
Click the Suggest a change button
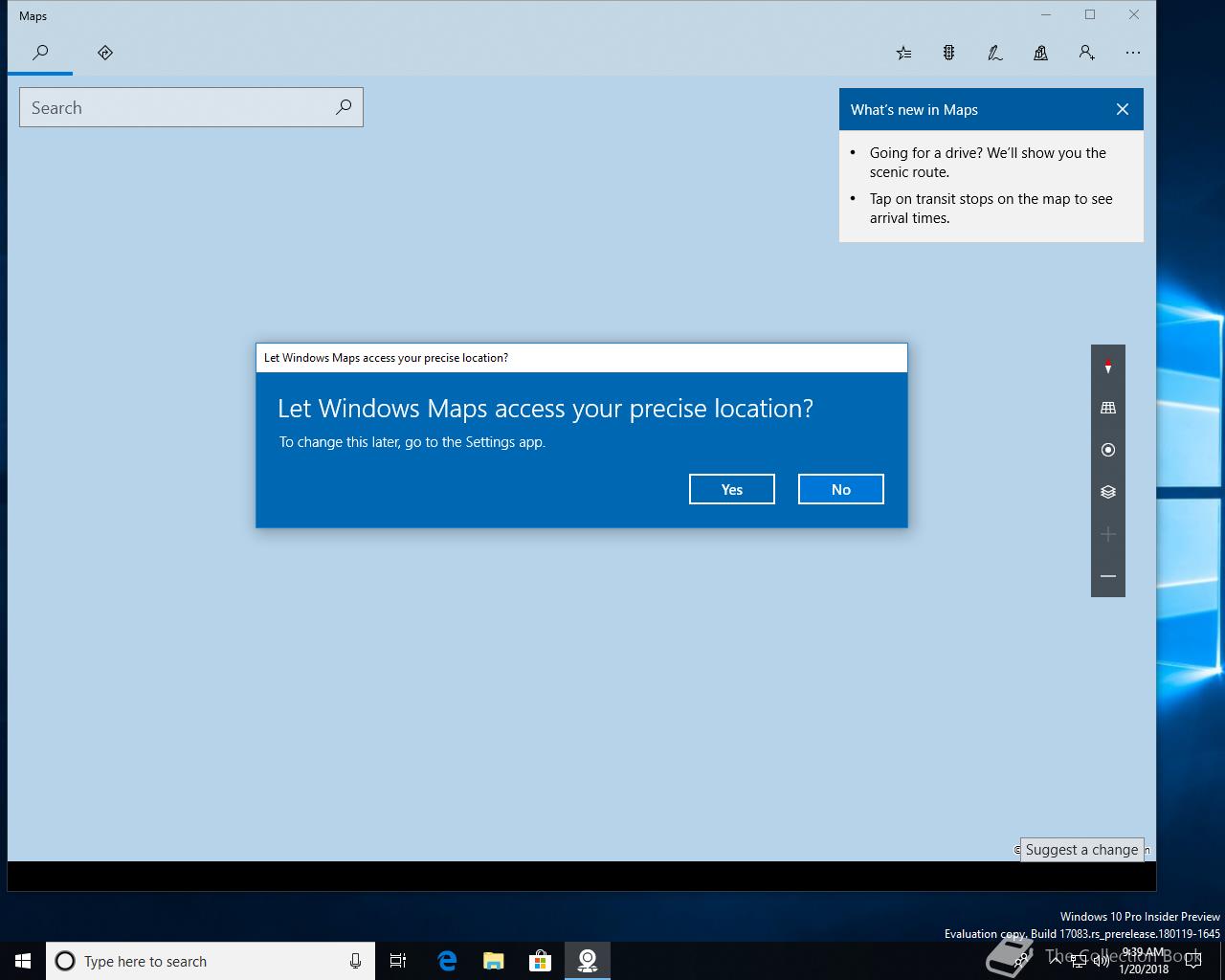1082,849
